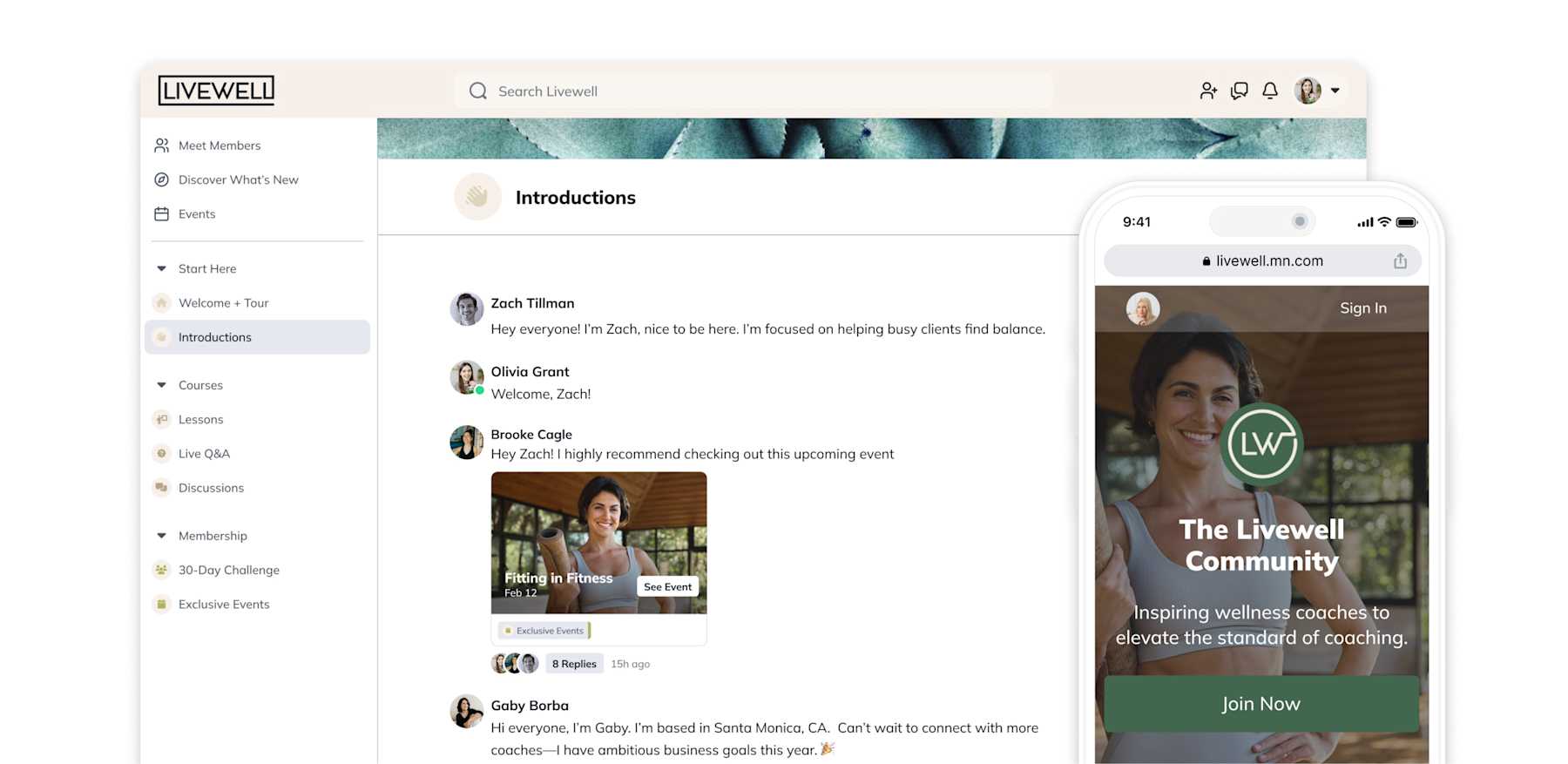Click Zach Tillman's name
The height and width of the screenshot is (764, 1568).
coord(532,303)
